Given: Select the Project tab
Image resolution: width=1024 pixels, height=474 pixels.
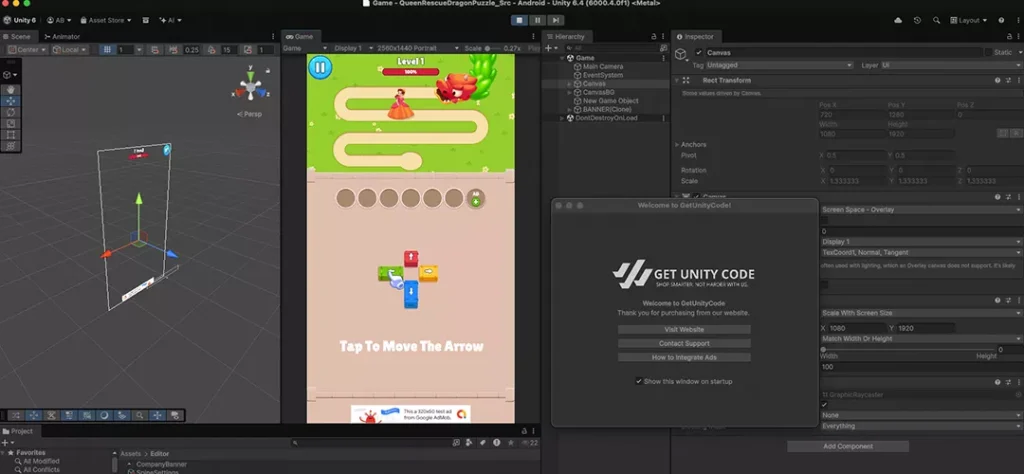Looking at the screenshot, I should pyautogui.click(x=18, y=431).
